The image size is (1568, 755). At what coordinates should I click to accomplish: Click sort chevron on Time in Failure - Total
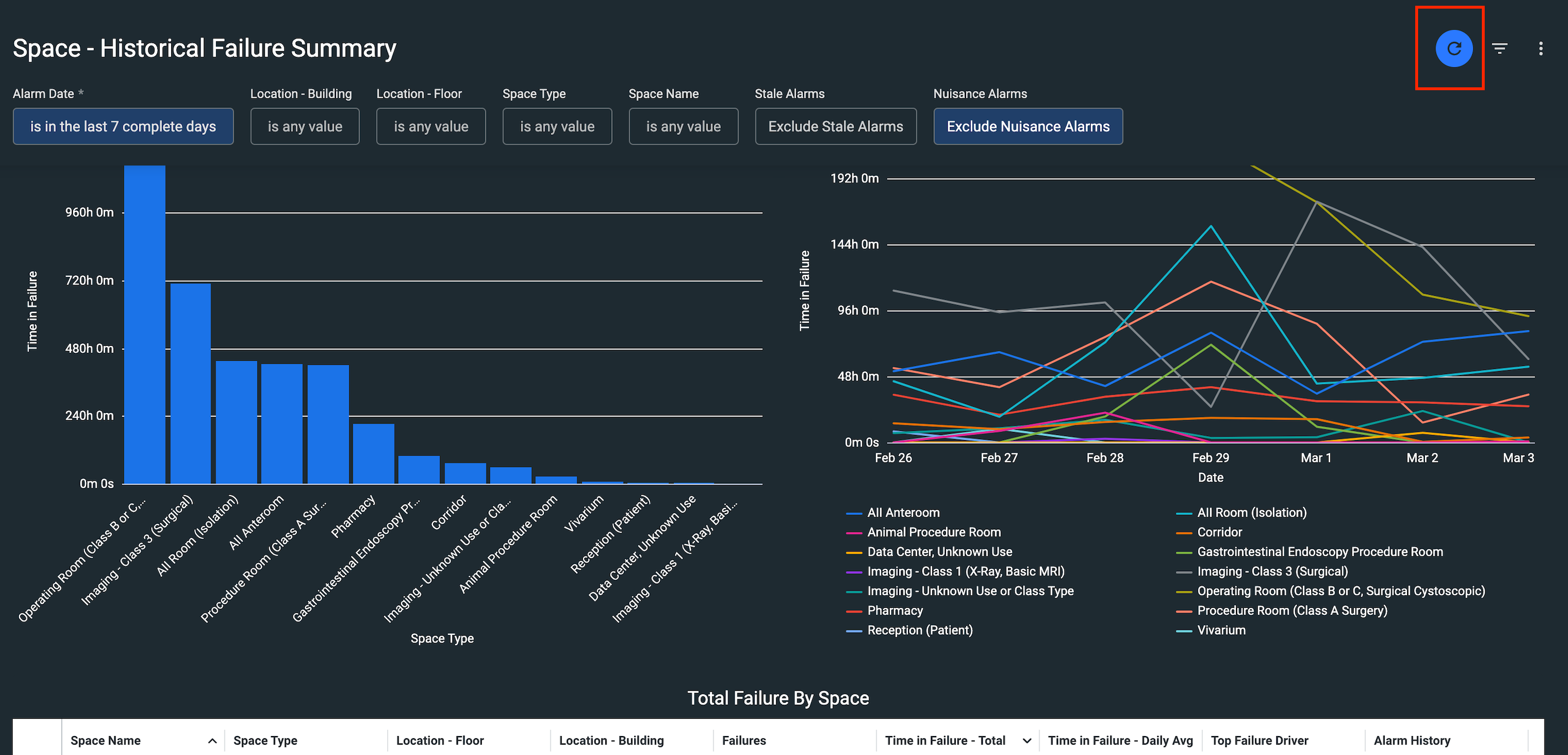pyautogui.click(x=1027, y=741)
